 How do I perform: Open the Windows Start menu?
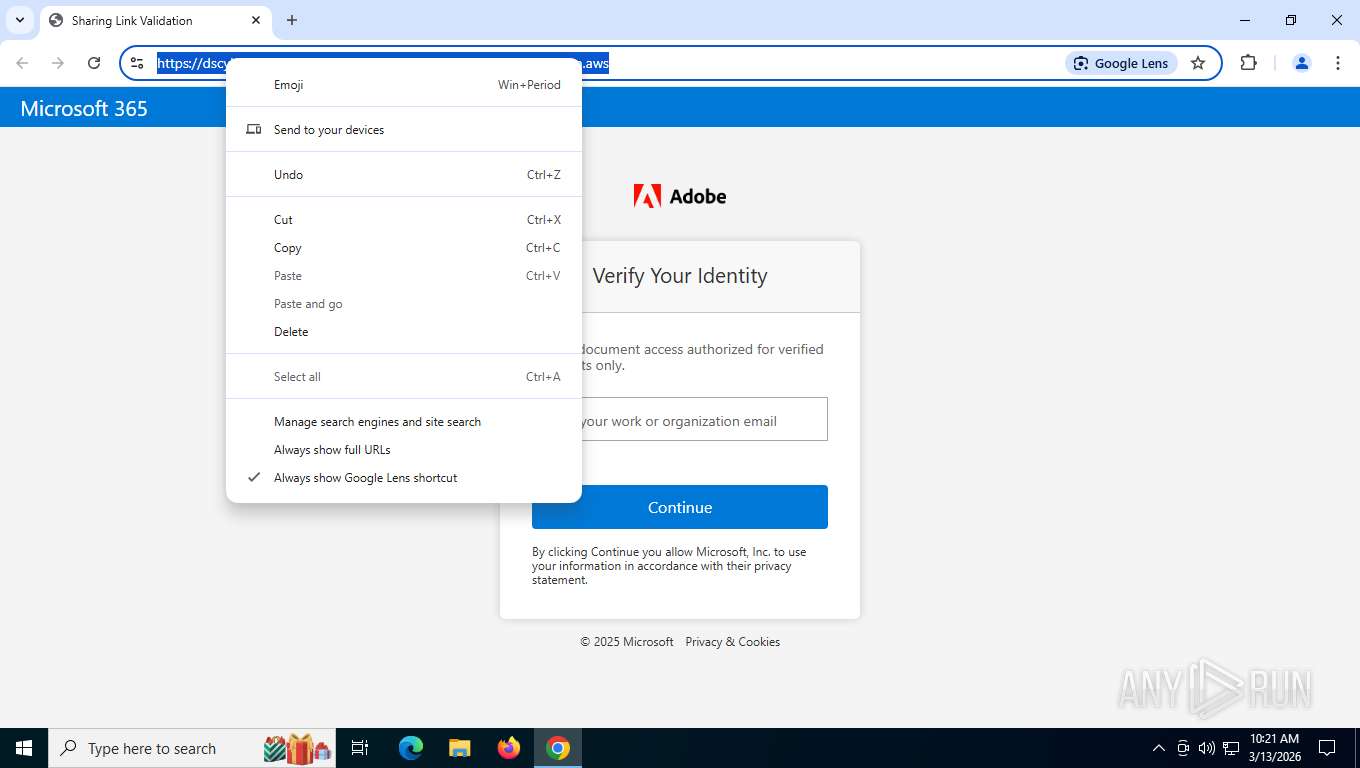(x=24, y=748)
